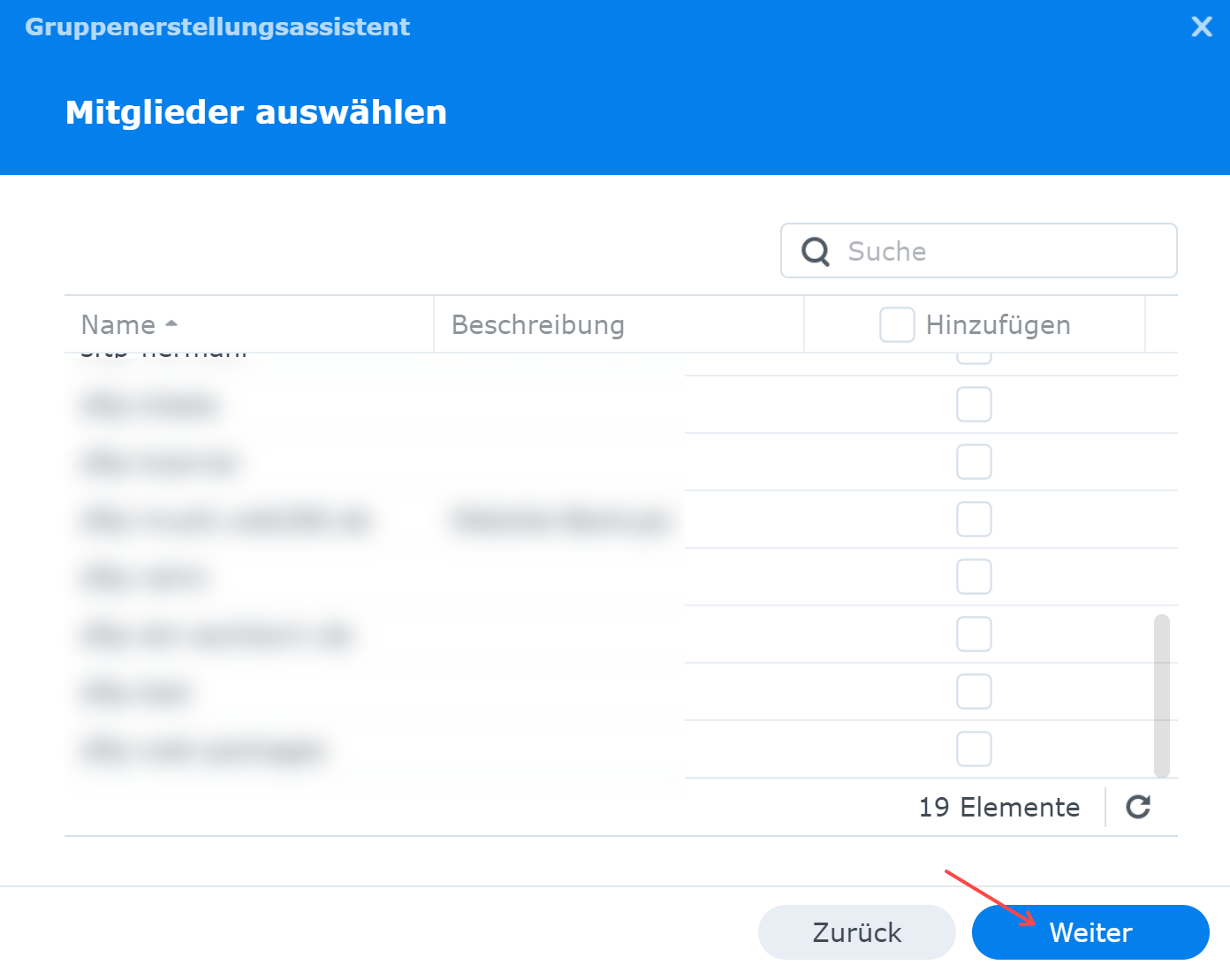The width and height of the screenshot is (1230, 980).
Task: Click the Beschreibung column header
Action: 538,325
